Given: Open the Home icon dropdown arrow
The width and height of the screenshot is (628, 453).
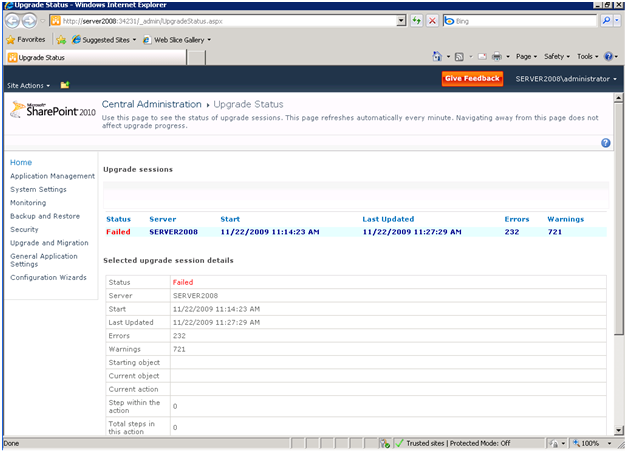Looking at the screenshot, I should [448, 57].
